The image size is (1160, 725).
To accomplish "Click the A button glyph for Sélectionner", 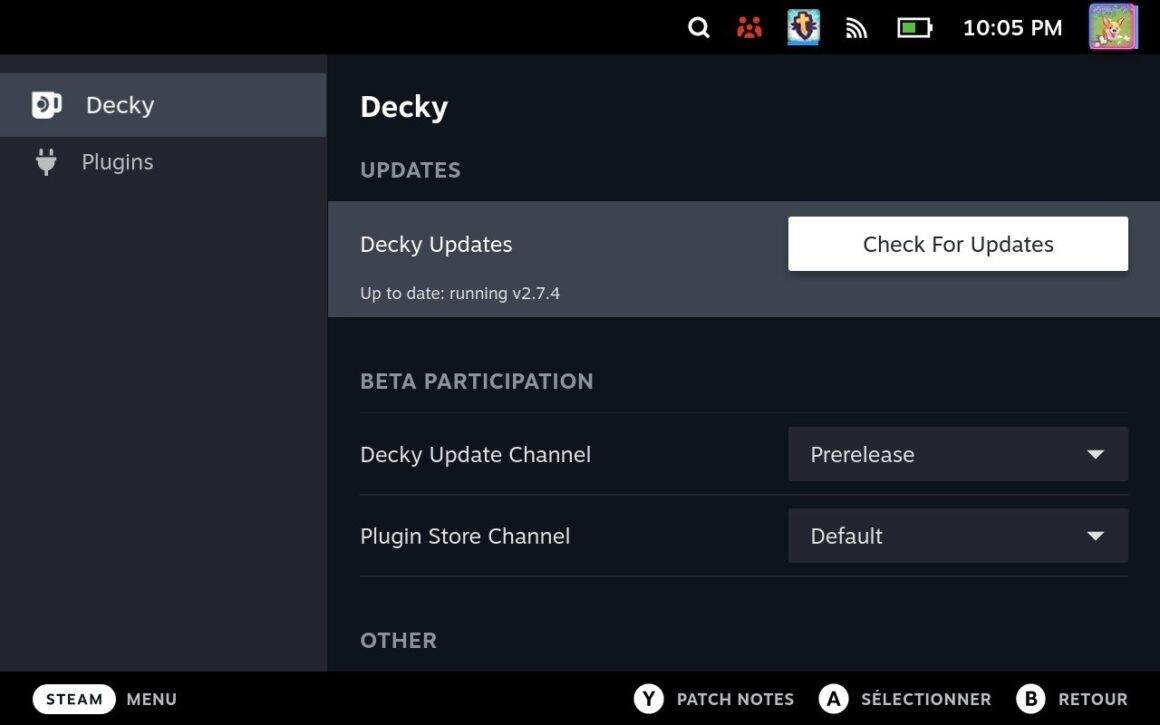I will [x=834, y=699].
